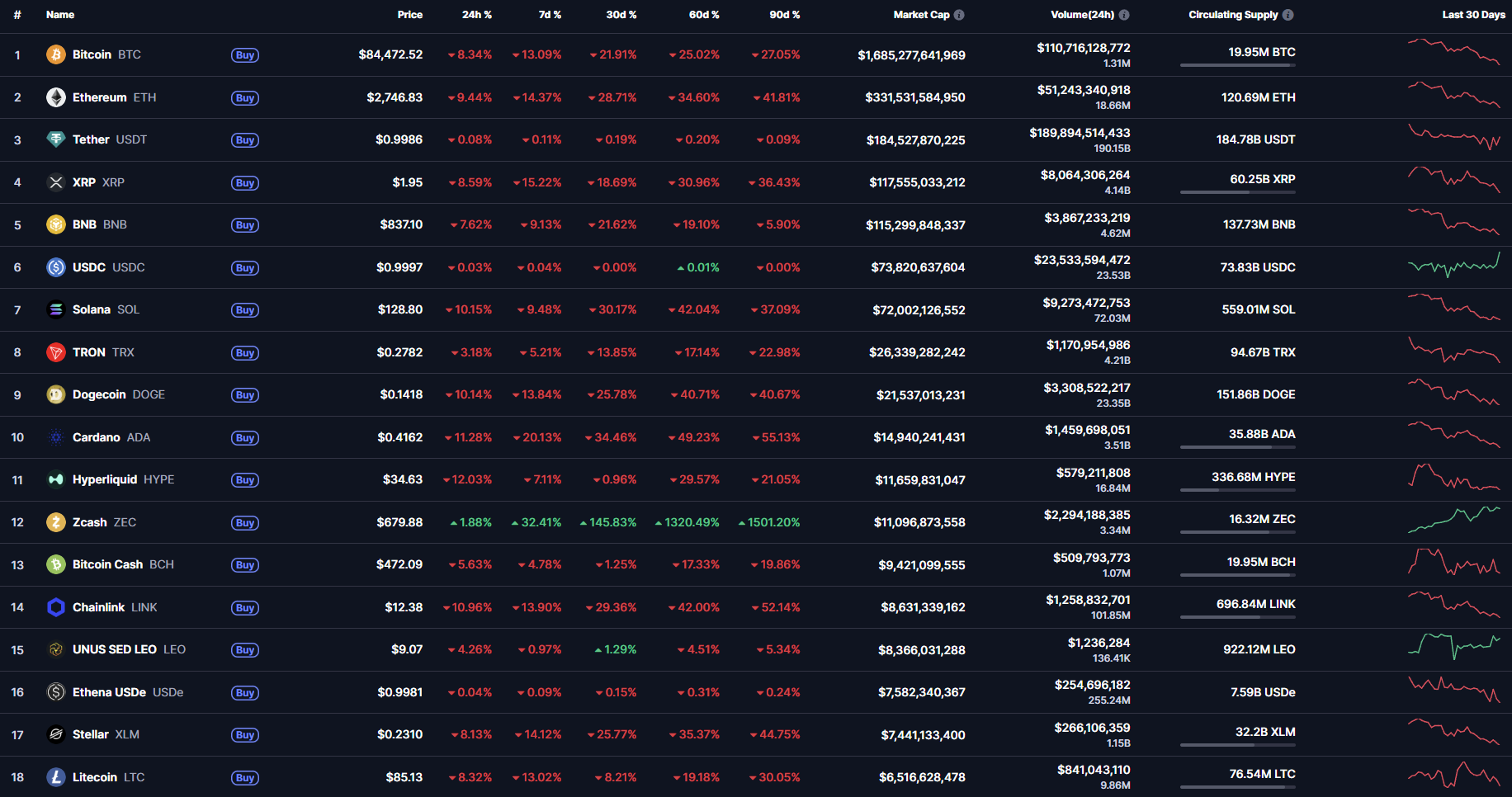The image size is (1512, 797).
Task: Open the Volume(24h) info tooltip icon
Action: 1124,15
